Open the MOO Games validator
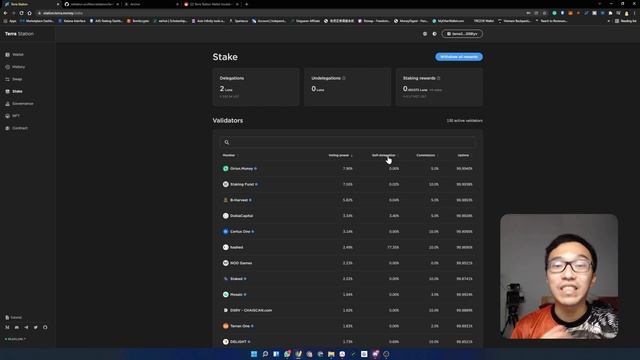The image size is (640, 360). (x=241, y=263)
